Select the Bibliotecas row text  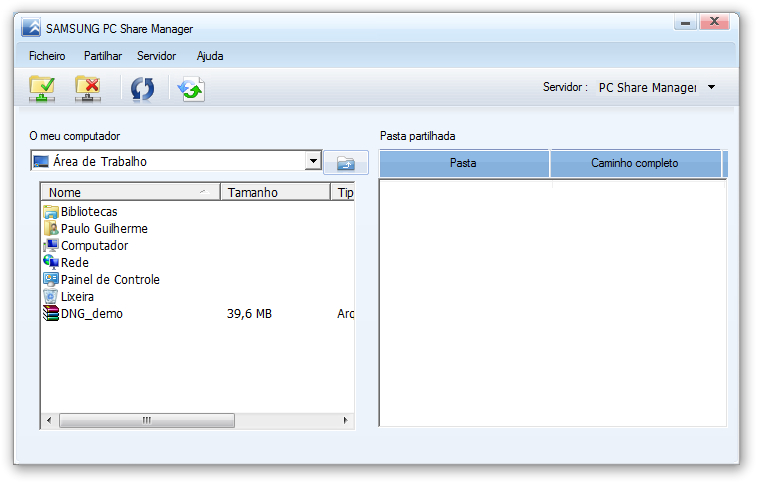tap(89, 211)
